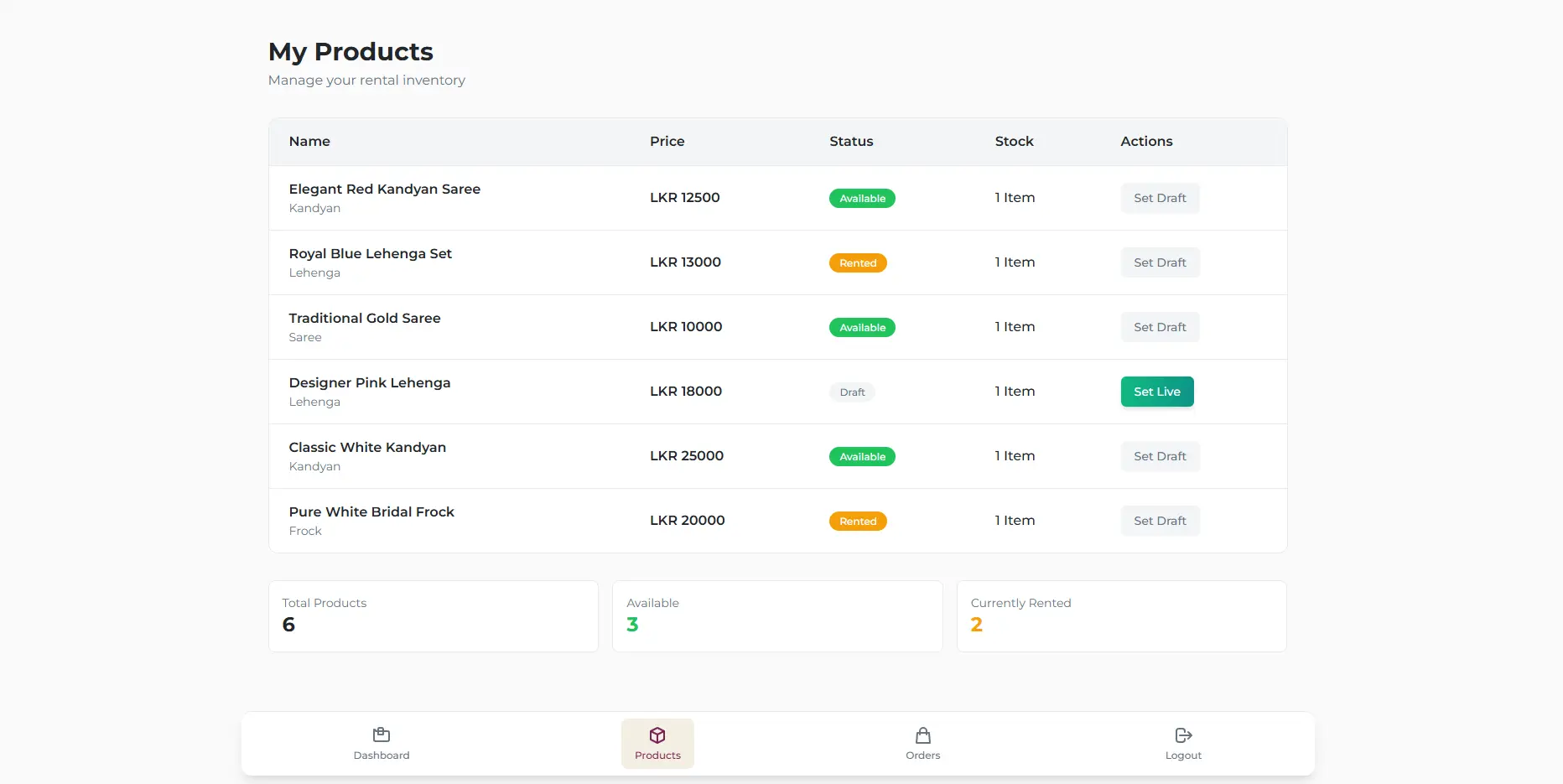Open the Pure White Bridal Frock product name
Image resolution: width=1563 pixels, height=784 pixels.
(x=371, y=512)
